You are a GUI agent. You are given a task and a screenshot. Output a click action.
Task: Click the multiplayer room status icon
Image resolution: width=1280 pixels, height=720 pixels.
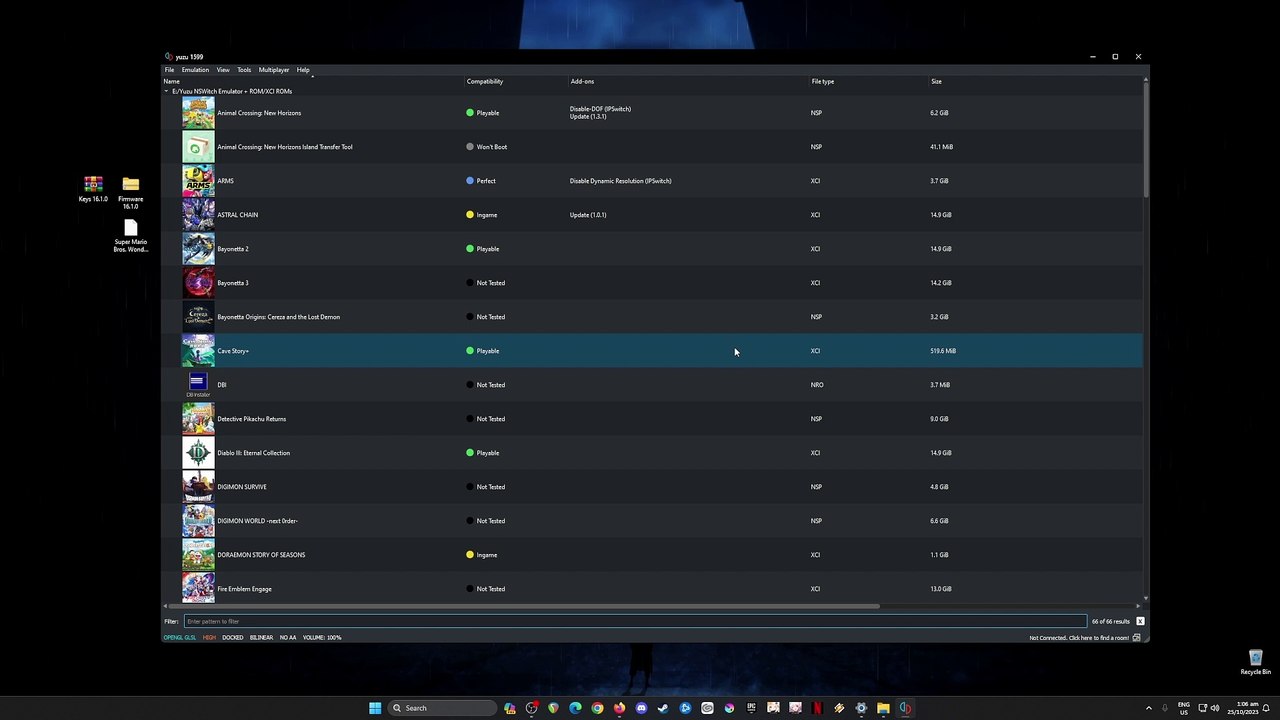click(x=1136, y=637)
